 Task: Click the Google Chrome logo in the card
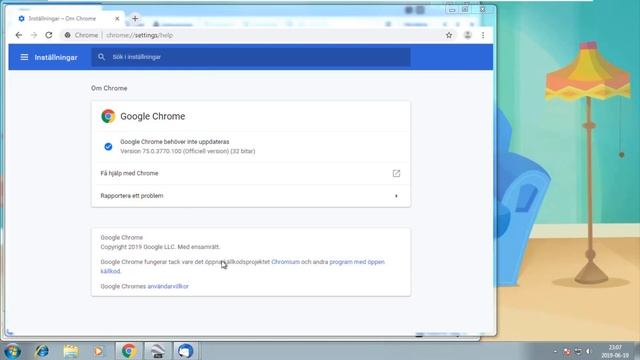coord(108,116)
